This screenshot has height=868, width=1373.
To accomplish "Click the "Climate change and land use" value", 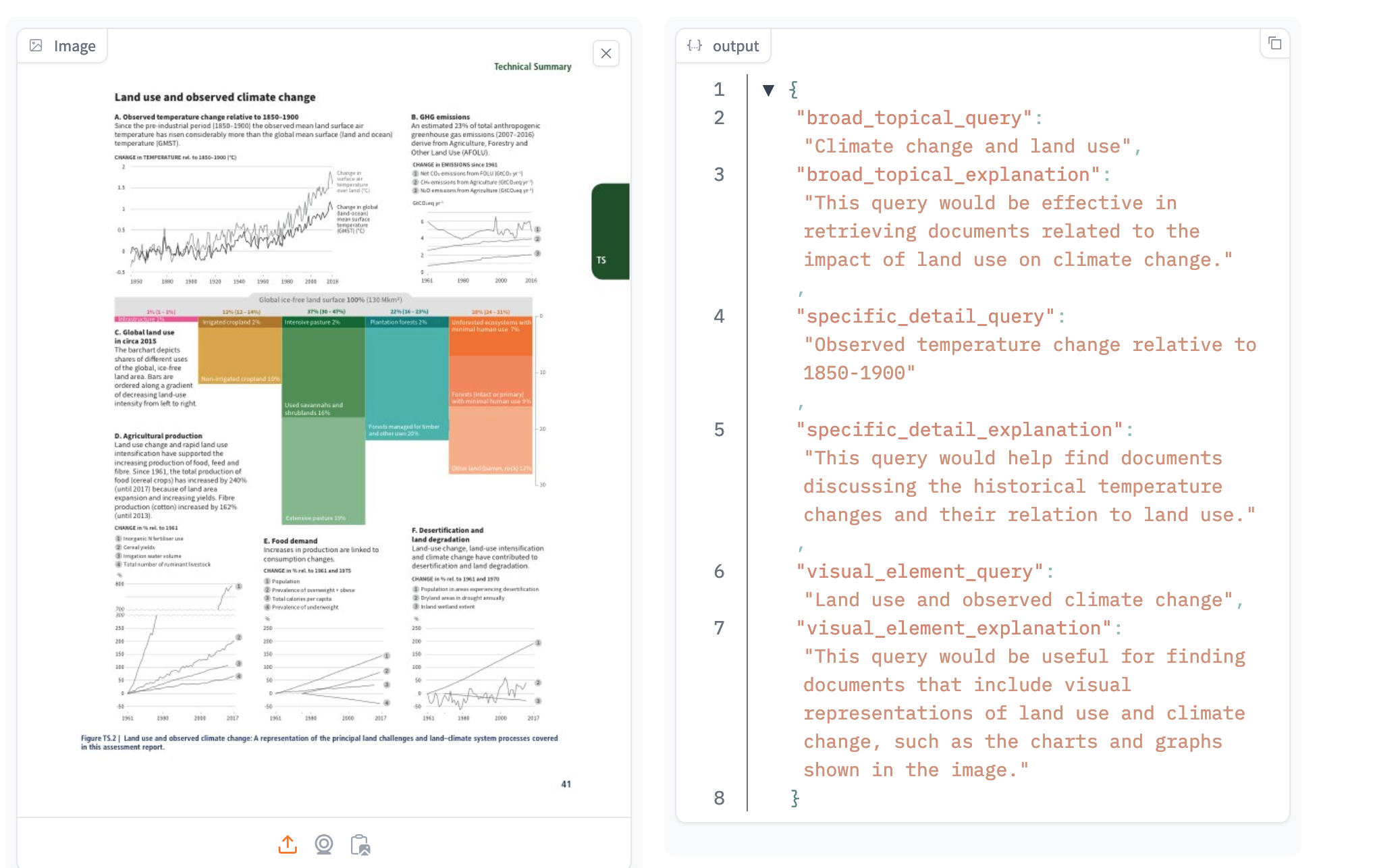I will (x=967, y=146).
